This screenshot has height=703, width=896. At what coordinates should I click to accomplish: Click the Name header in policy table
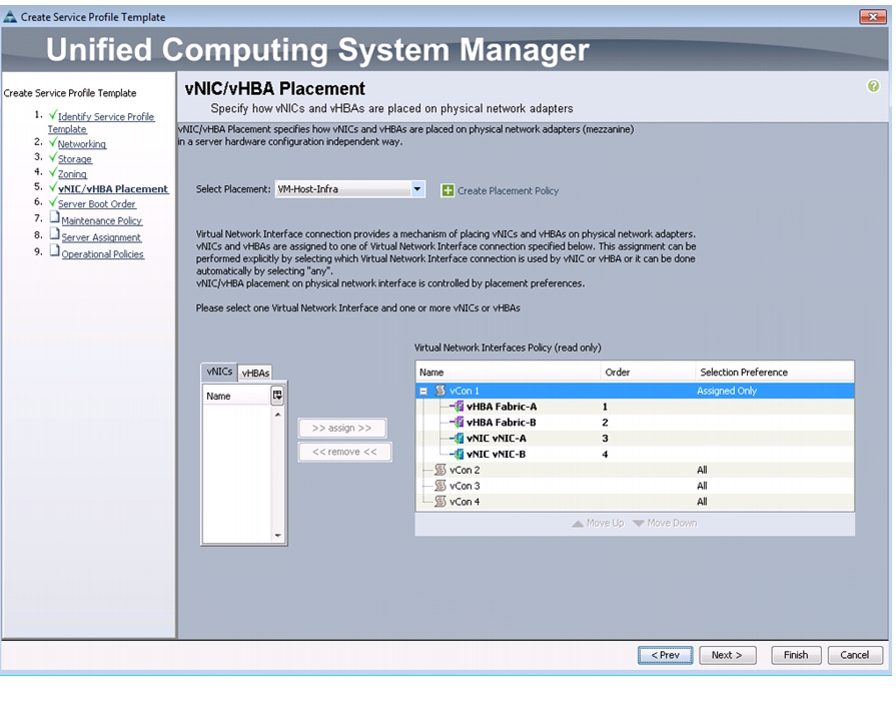[509, 372]
